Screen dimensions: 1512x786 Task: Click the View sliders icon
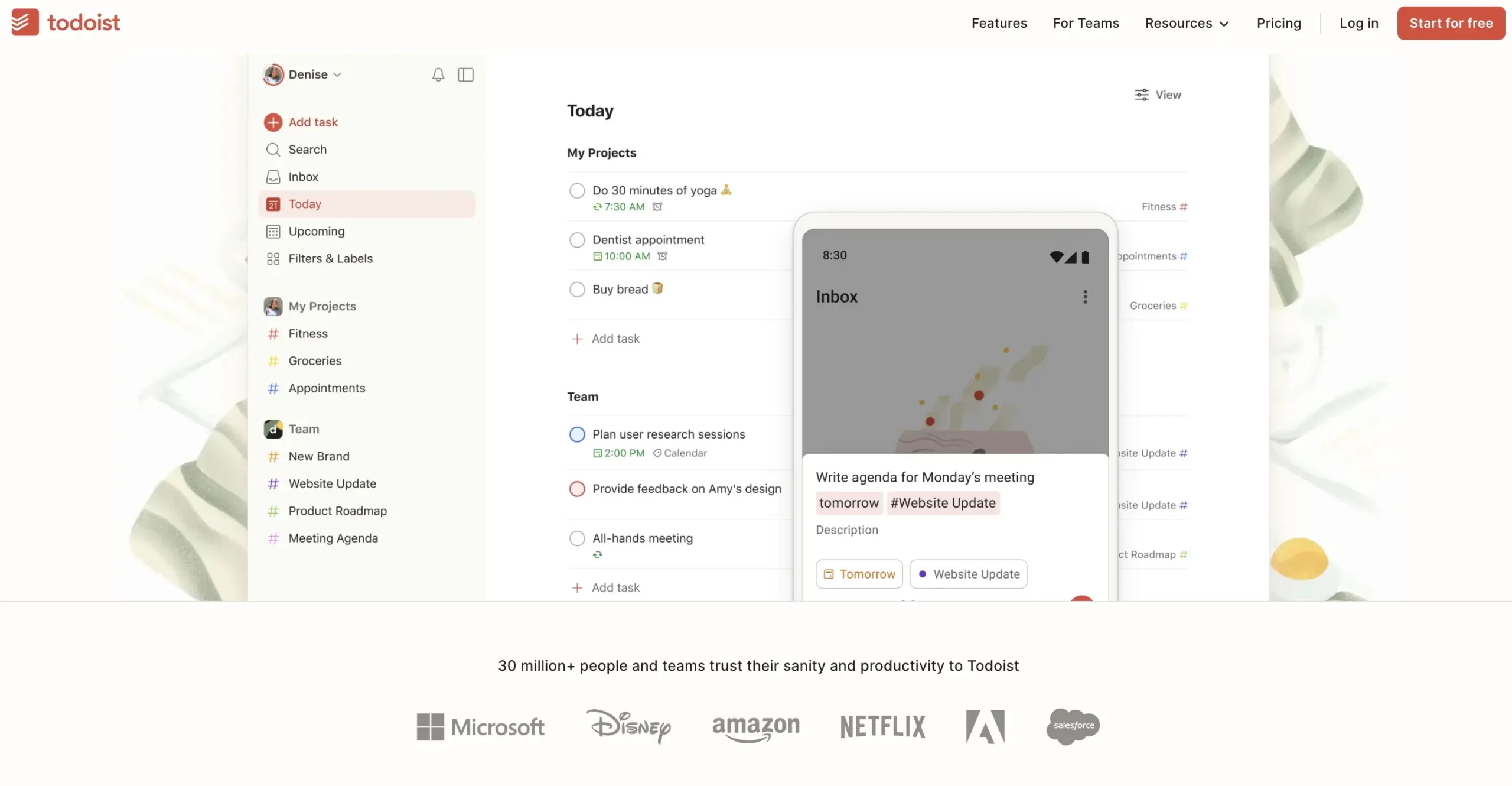[x=1142, y=95]
